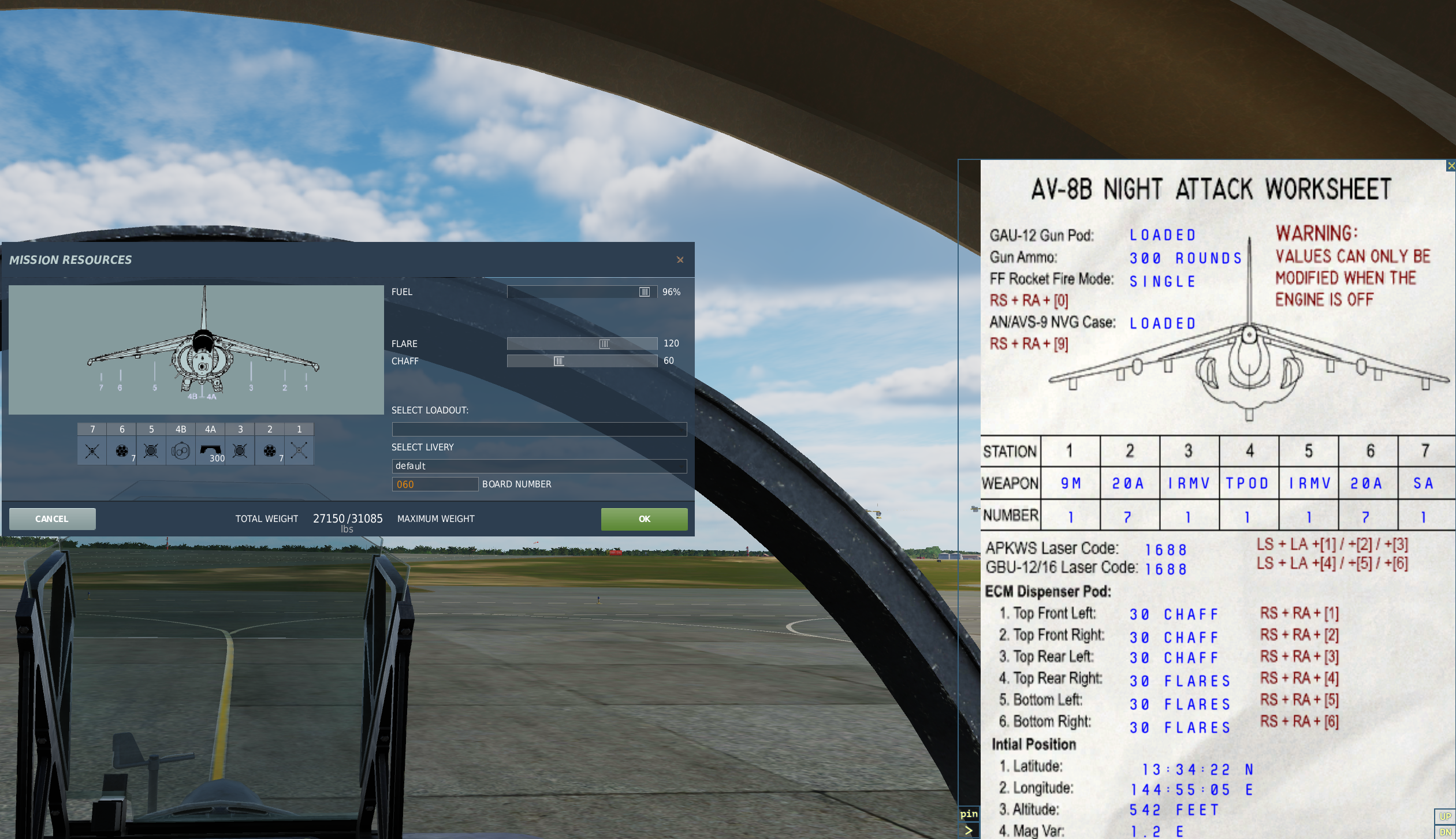Click longitude value '144:55:05 E'

click(x=1192, y=790)
